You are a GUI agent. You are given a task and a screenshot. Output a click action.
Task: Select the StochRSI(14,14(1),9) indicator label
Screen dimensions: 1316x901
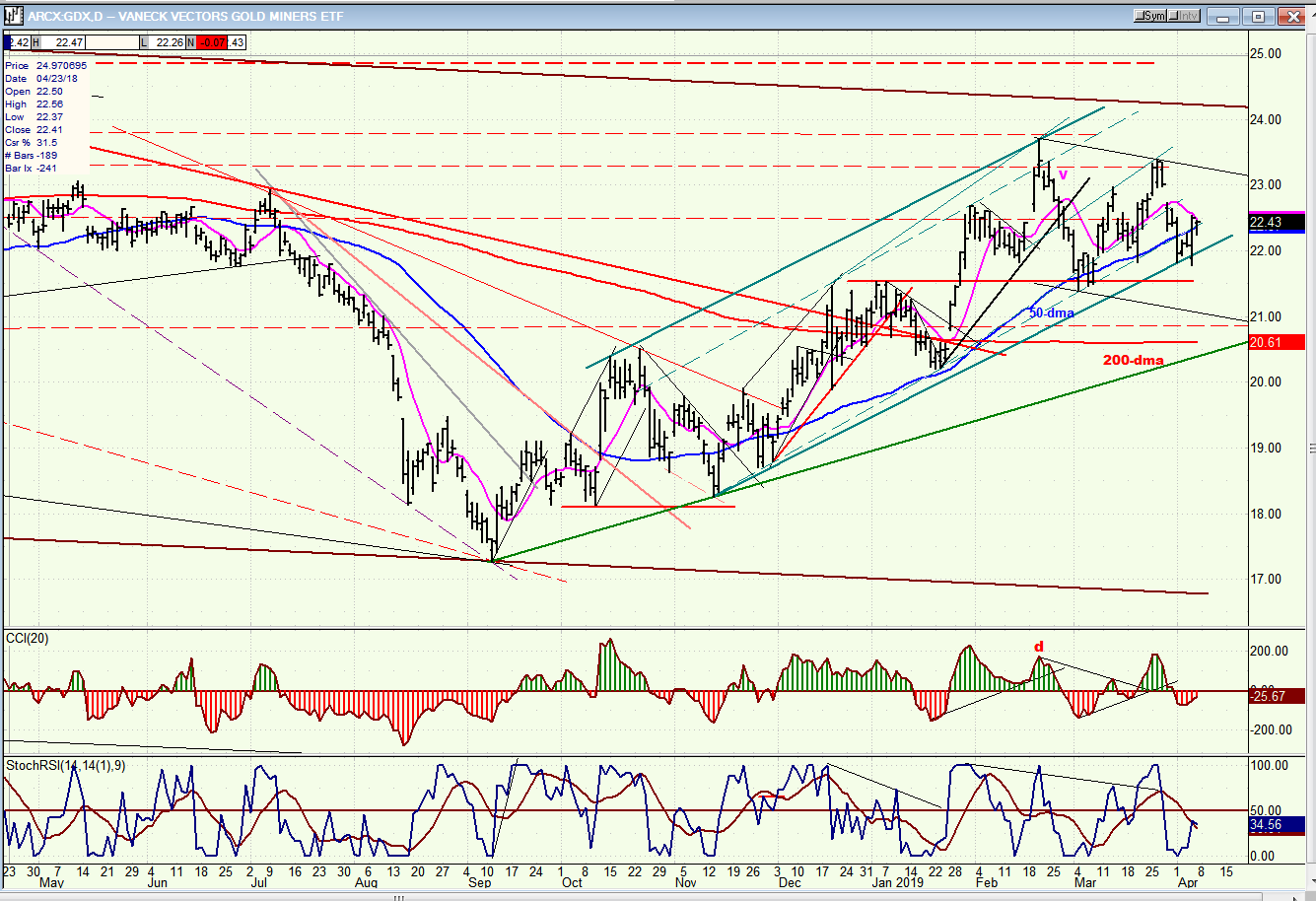pyautogui.click(x=65, y=766)
